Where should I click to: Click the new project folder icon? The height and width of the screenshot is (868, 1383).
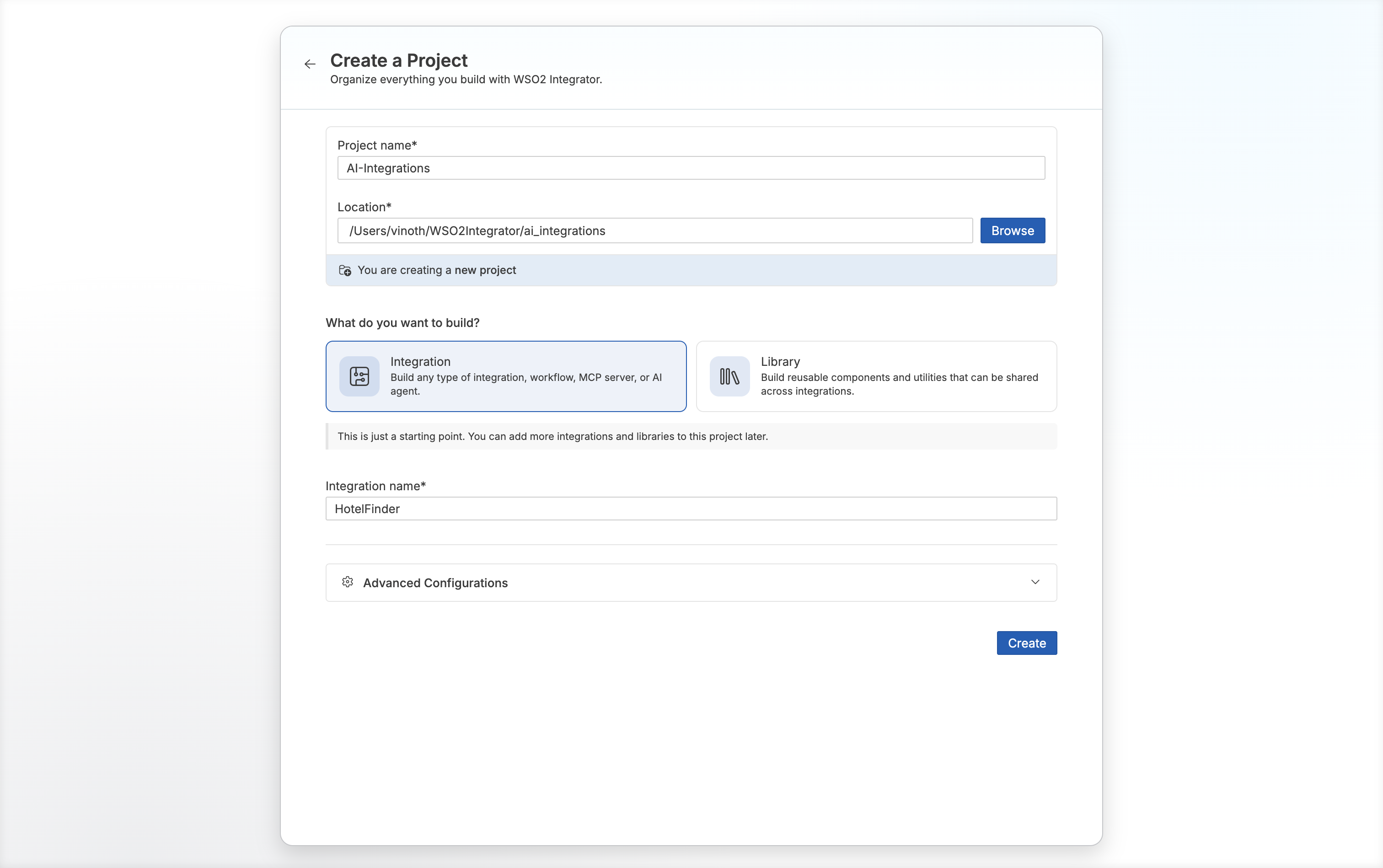click(x=344, y=270)
